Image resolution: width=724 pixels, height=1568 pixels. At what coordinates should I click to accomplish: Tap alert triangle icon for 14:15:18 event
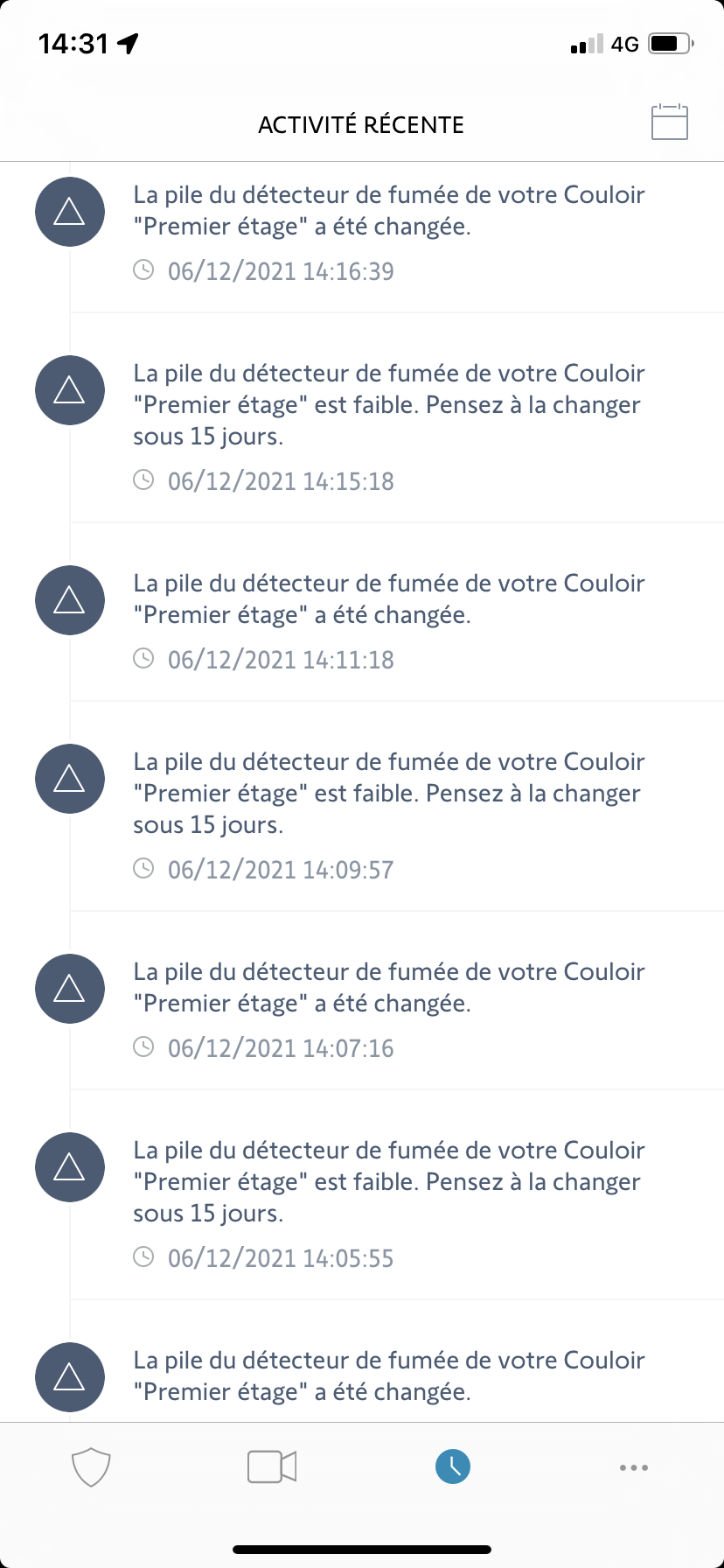pyautogui.click(x=70, y=390)
